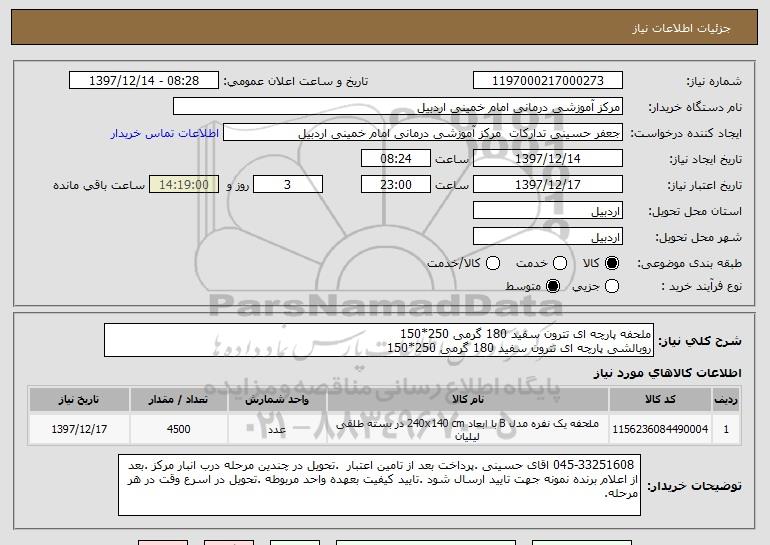Click the تاریخ نیاز column header
The height and width of the screenshot is (545, 770).
click(79, 400)
